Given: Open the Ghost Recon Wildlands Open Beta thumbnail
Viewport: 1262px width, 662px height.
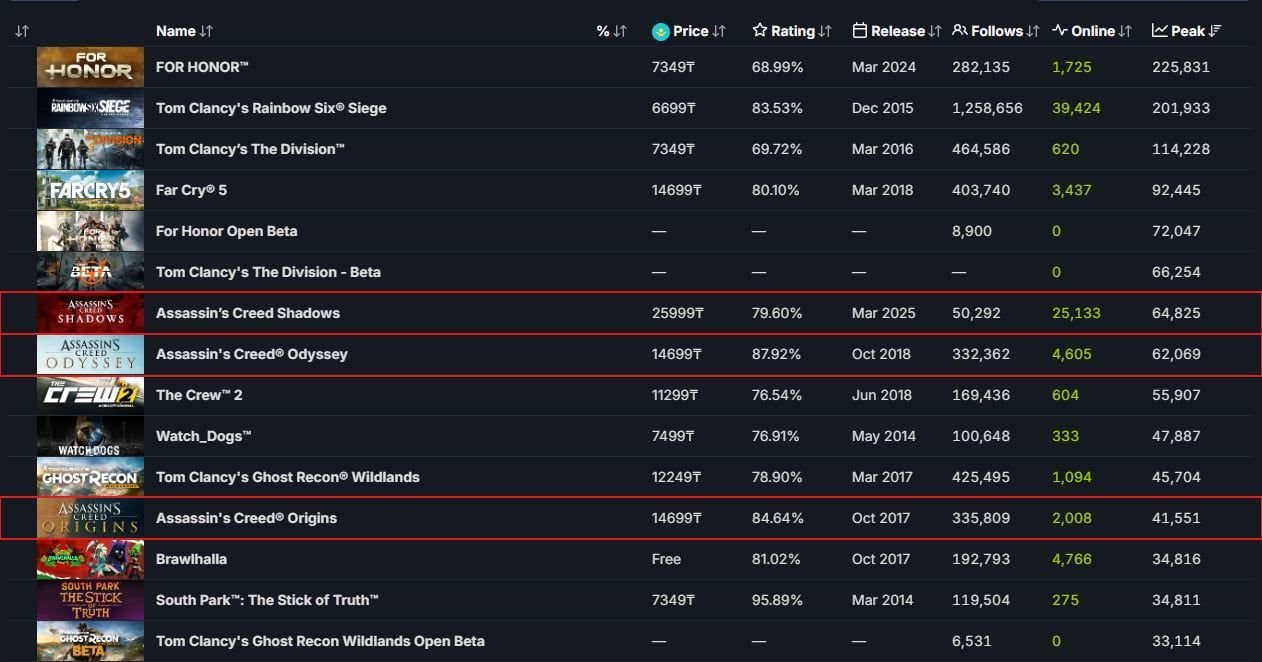Looking at the screenshot, I should (x=90, y=641).
